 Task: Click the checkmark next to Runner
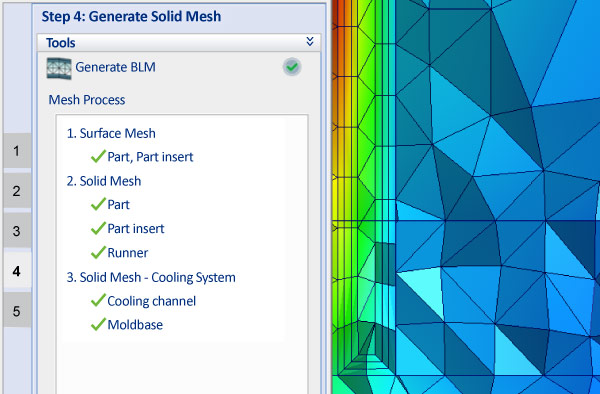click(x=98, y=252)
